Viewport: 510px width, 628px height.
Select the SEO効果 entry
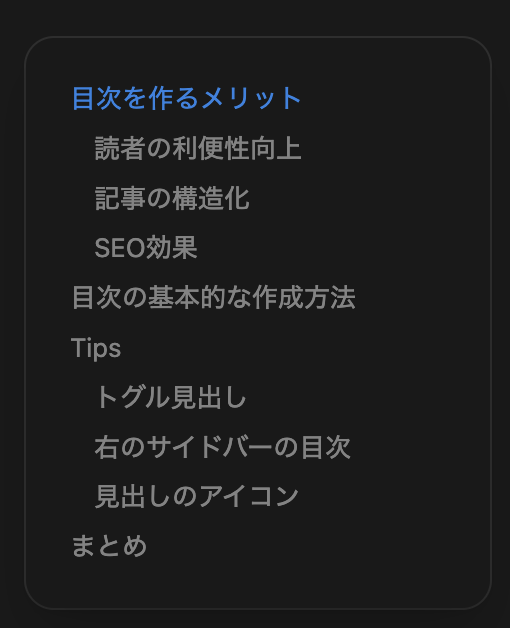point(146,248)
